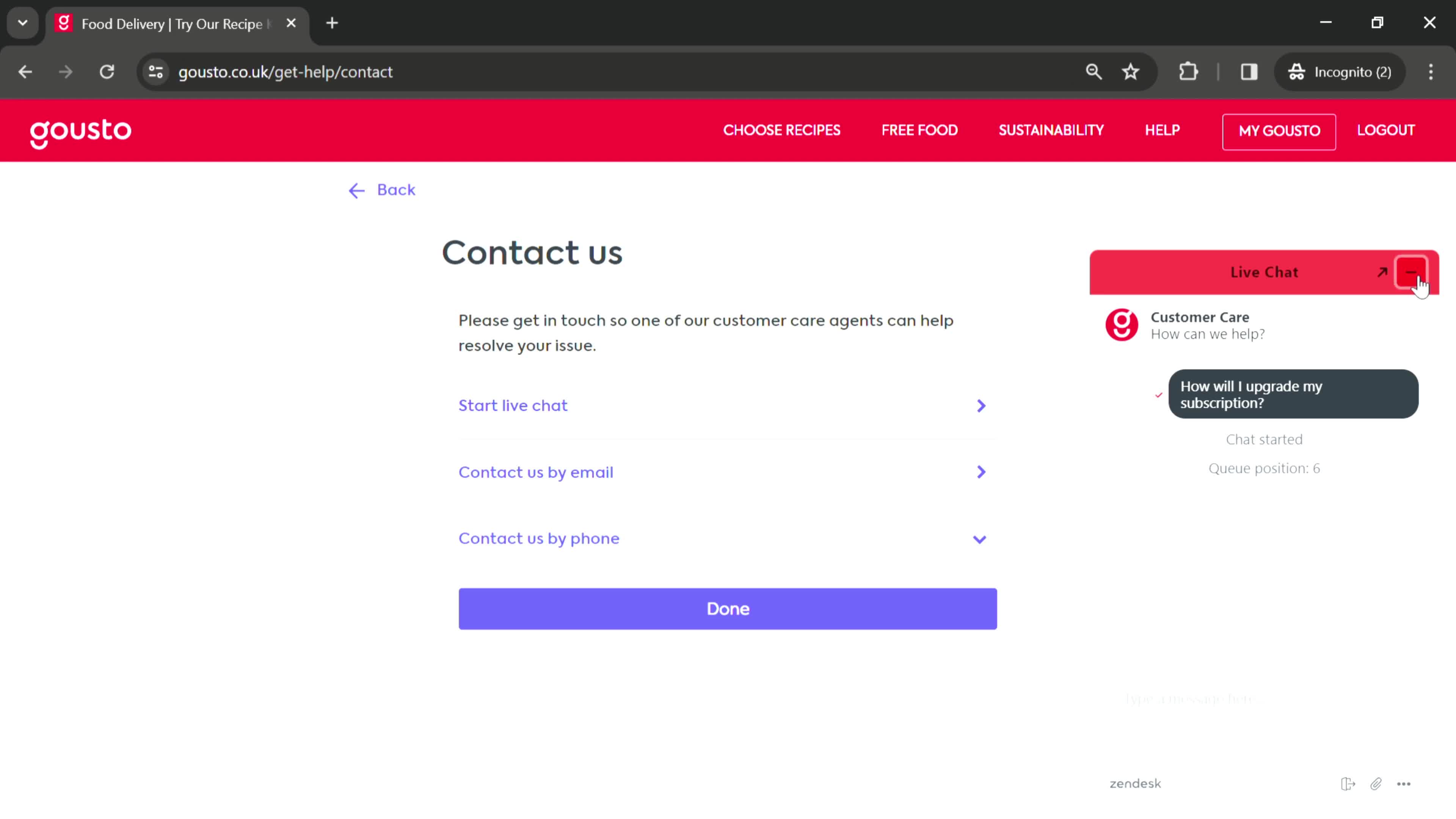
Task: Click the Gousto logo icon
Action: (x=80, y=131)
